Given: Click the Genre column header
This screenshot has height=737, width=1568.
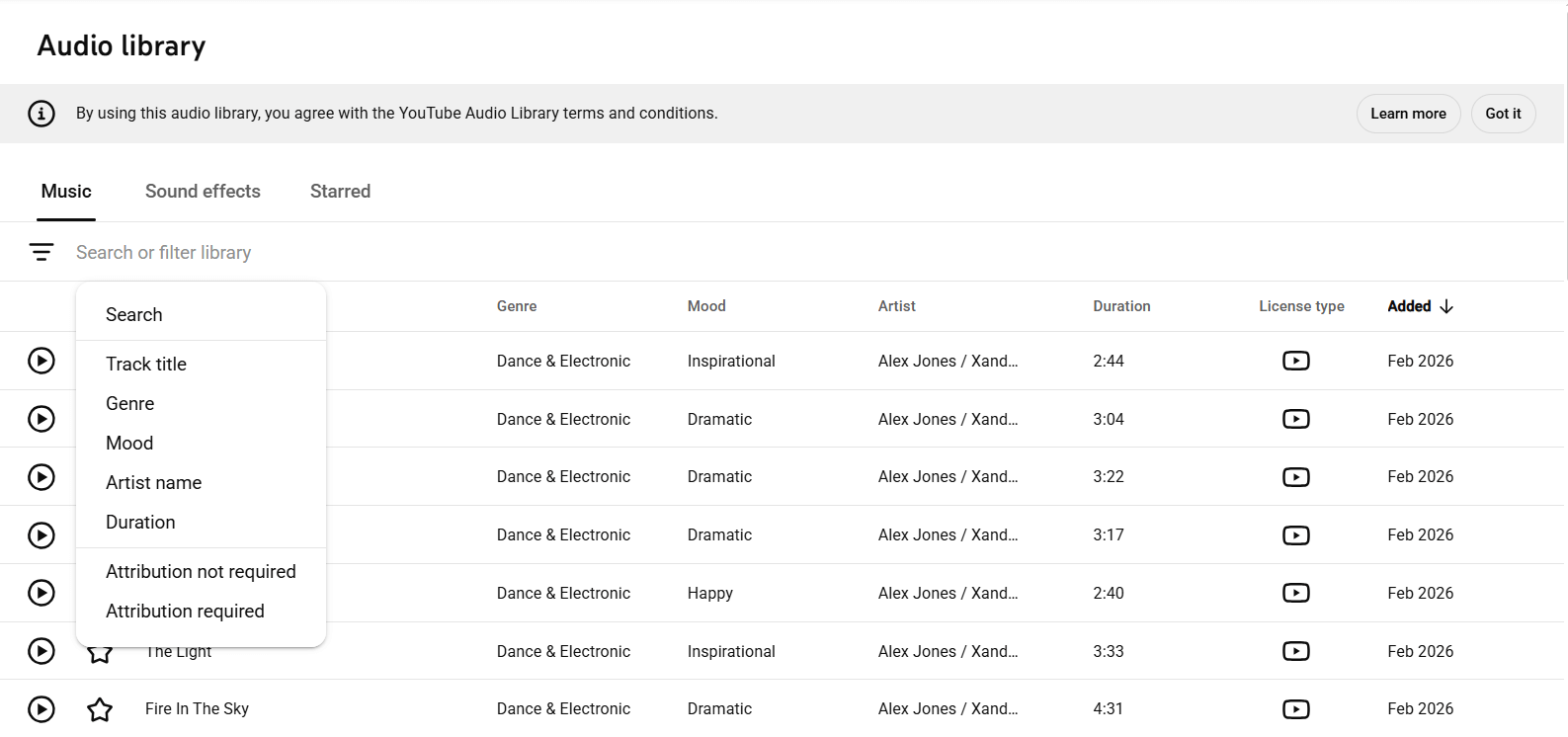Looking at the screenshot, I should [x=517, y=306].
